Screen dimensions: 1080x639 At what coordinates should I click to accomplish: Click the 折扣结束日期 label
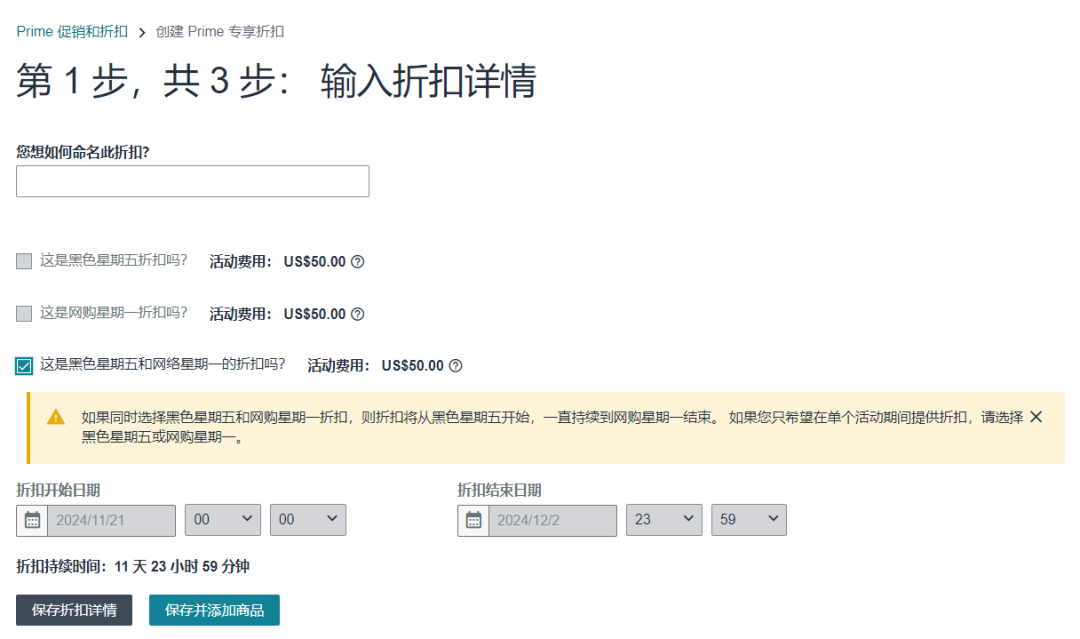[x=499, y=490]
